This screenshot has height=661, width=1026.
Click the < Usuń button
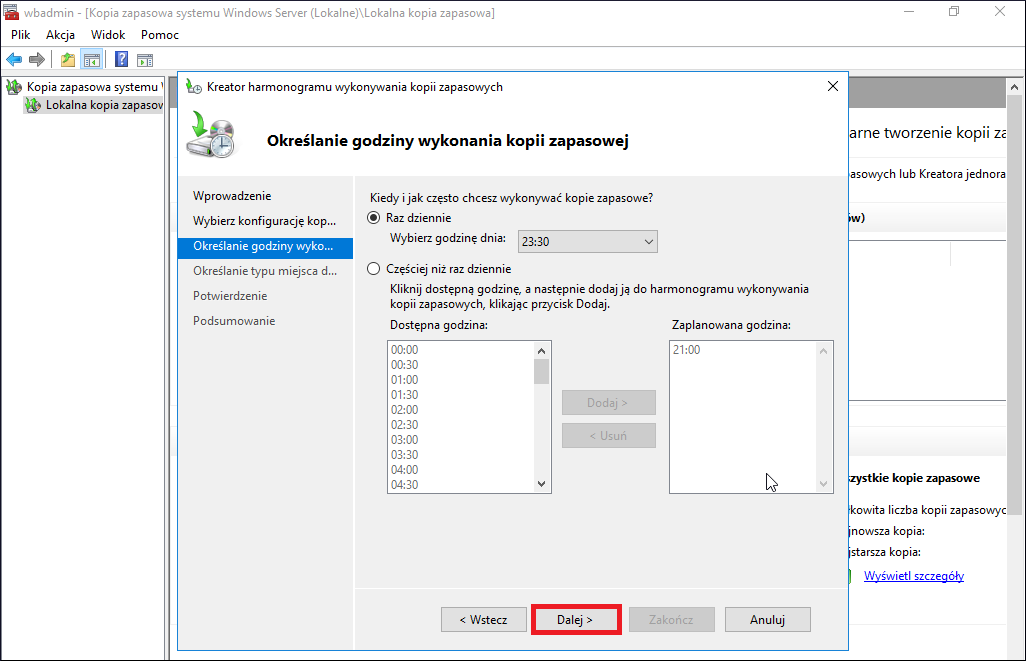click(609, 435)
